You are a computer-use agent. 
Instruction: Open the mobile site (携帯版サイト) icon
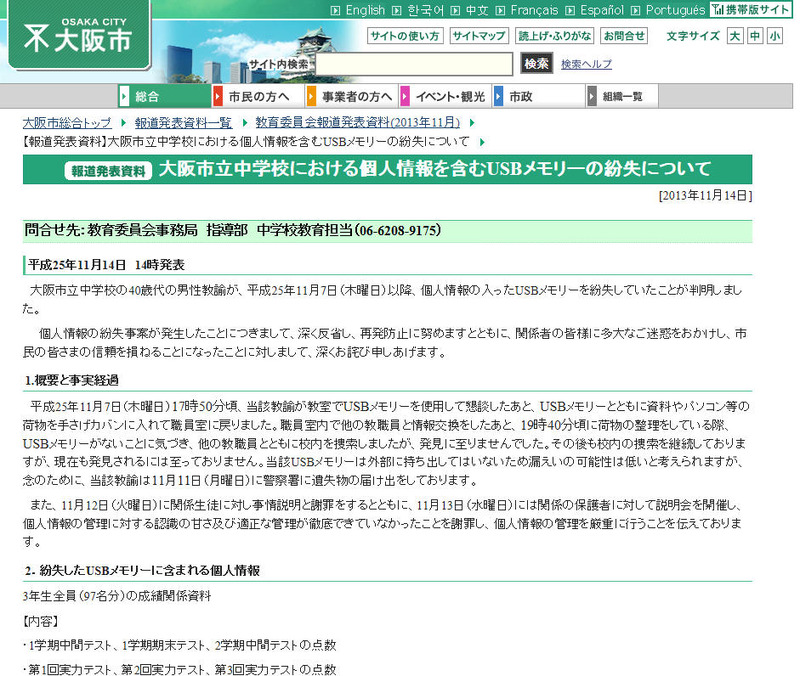(x=750, y=10)
